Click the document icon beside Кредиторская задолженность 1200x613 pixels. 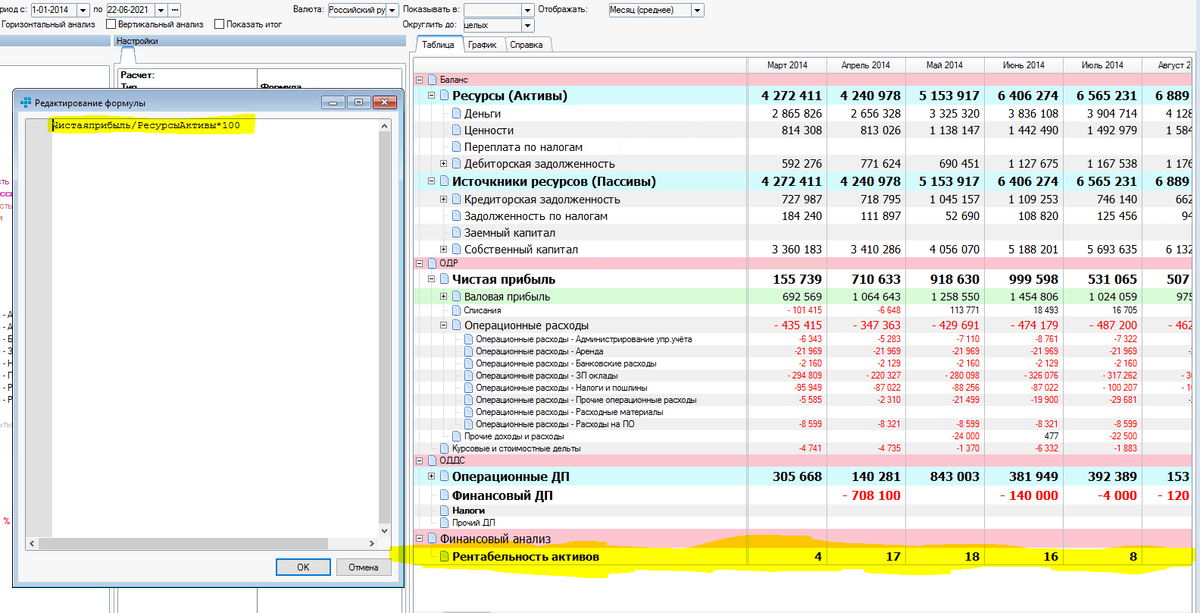click(456, 199)
